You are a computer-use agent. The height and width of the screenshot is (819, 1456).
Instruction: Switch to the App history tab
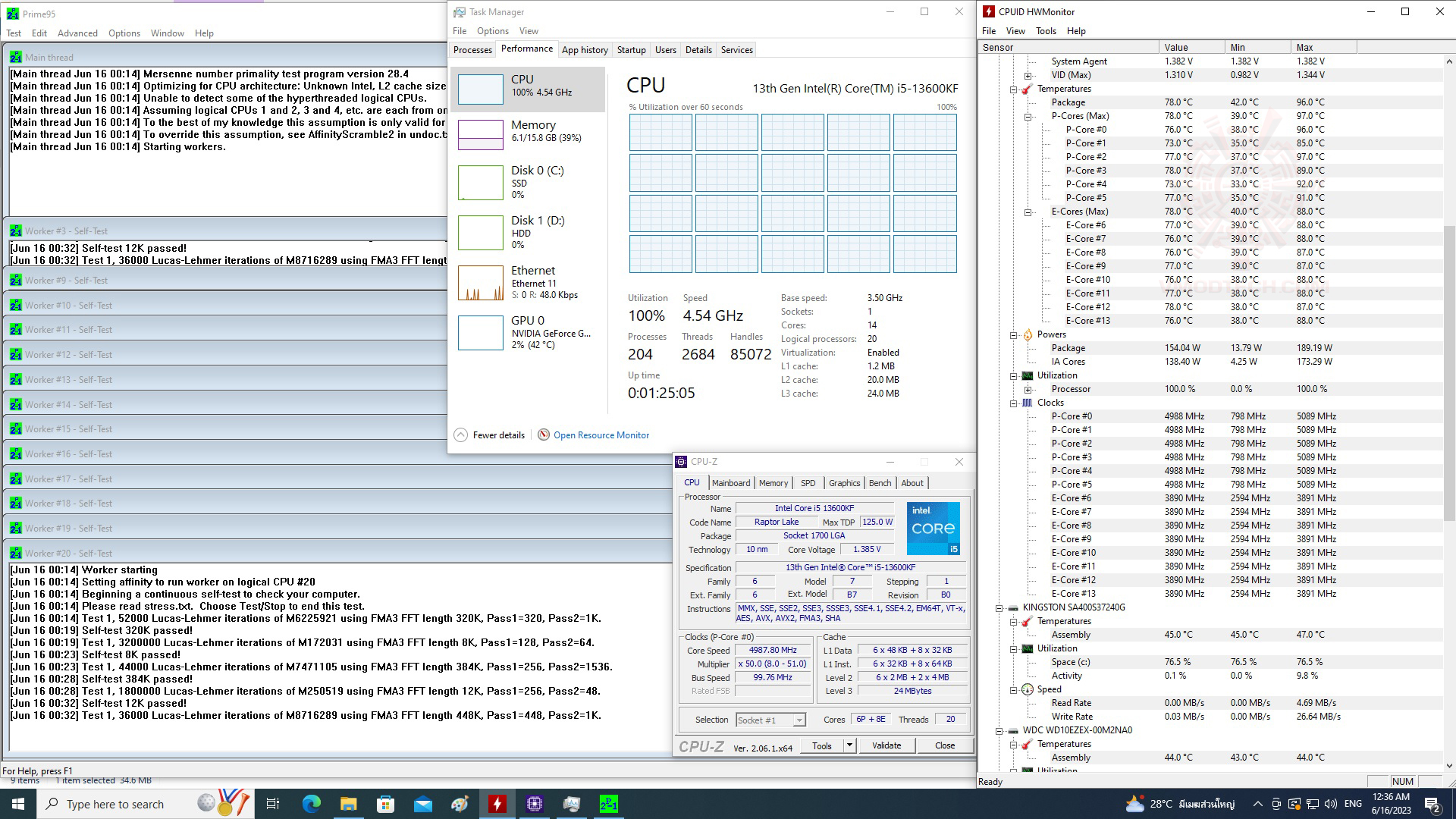tap(584, 50)
